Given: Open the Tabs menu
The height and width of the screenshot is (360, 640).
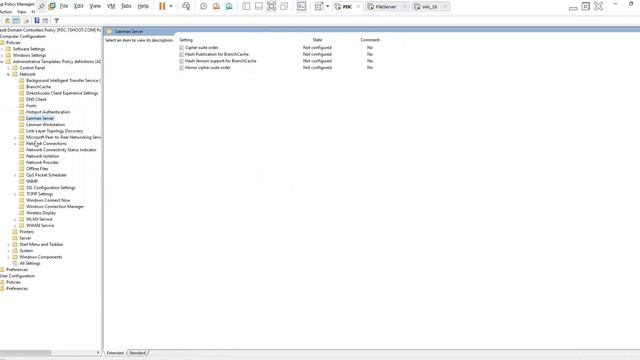Looking at the screenshot, I should 127,6.
